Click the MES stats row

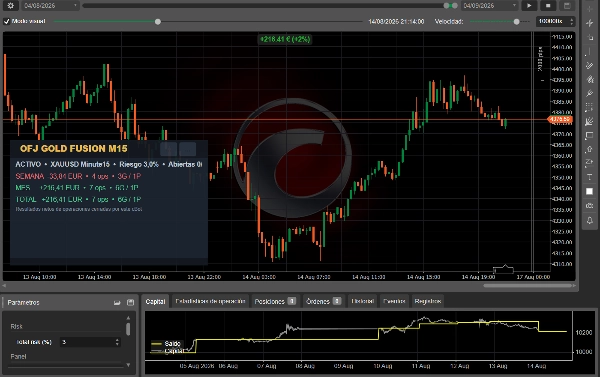[77, 188]
